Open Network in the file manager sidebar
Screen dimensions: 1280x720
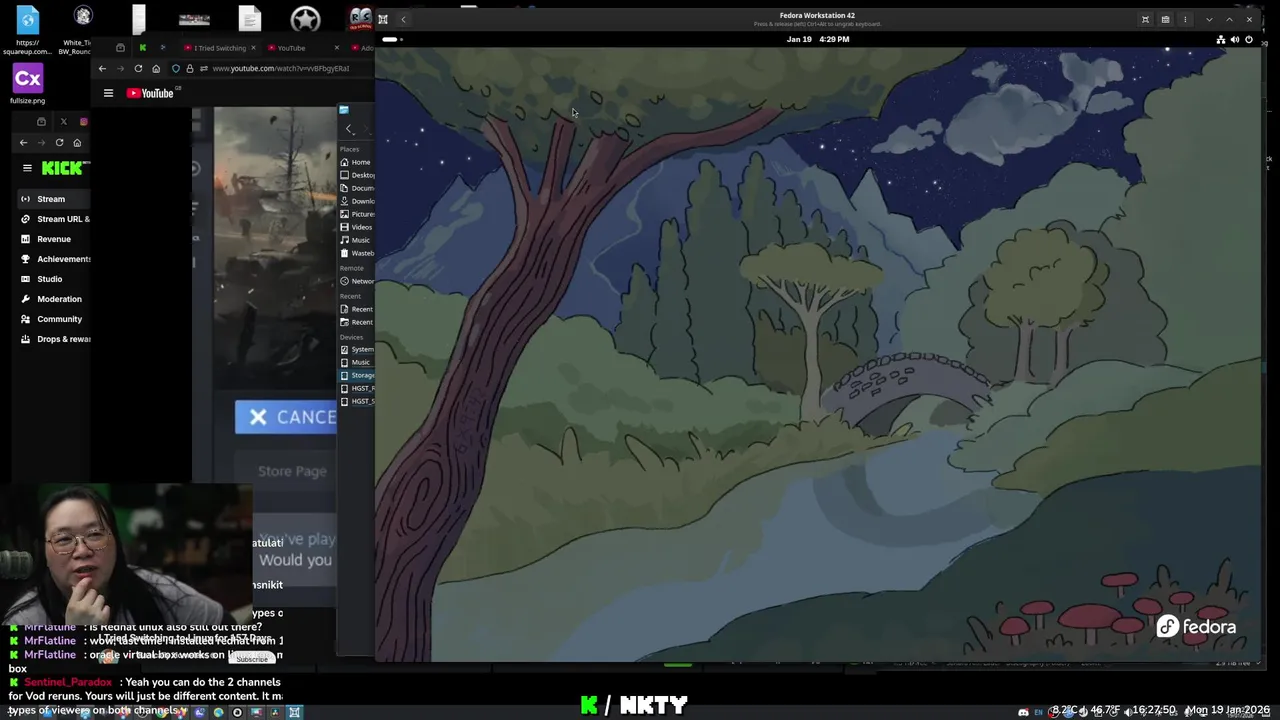[x=357, y=281]
